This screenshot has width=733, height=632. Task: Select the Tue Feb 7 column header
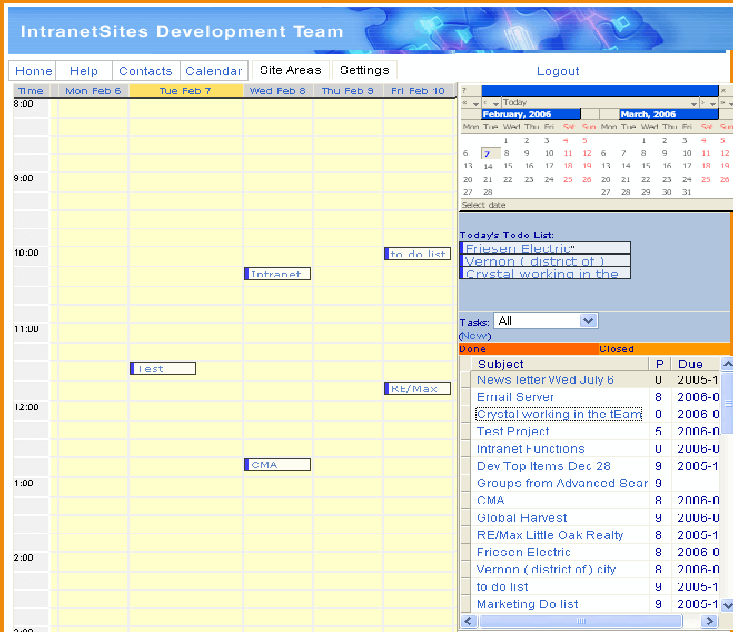click(x=186, y=91)
